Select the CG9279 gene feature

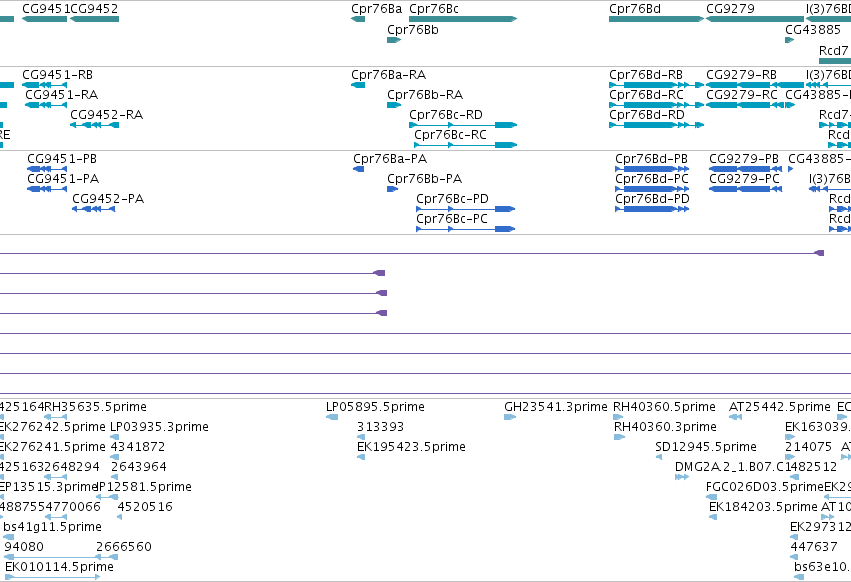coord(755,19)
